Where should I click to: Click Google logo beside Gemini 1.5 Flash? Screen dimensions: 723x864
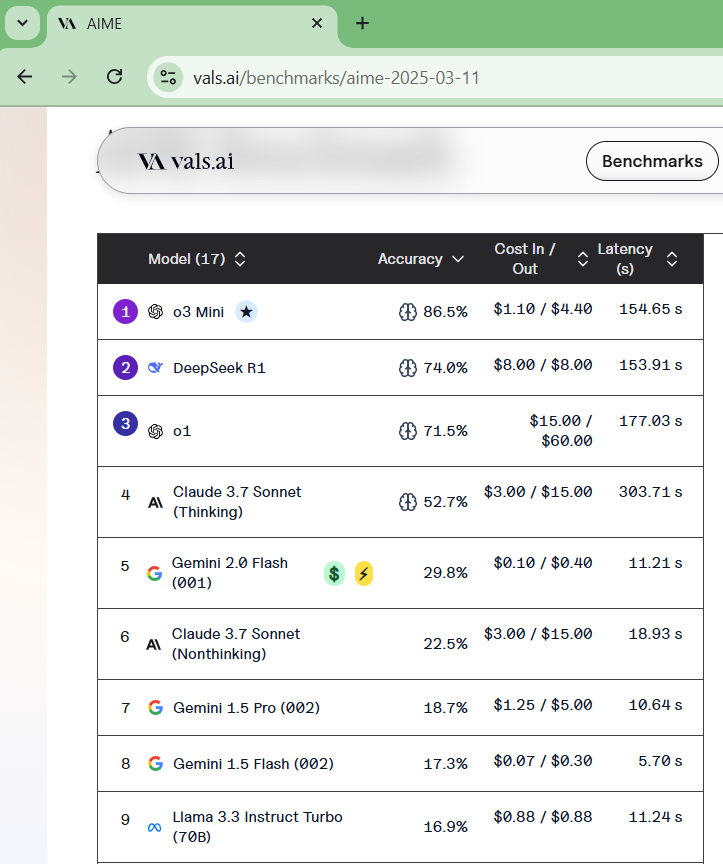coord(155,764)
